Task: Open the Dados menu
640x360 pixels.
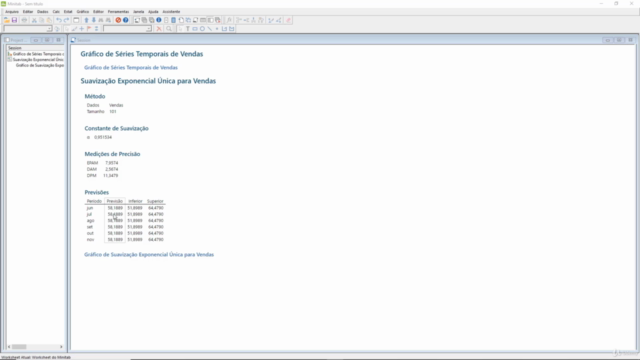Action: pyautogui.click(x=42, y=11)
